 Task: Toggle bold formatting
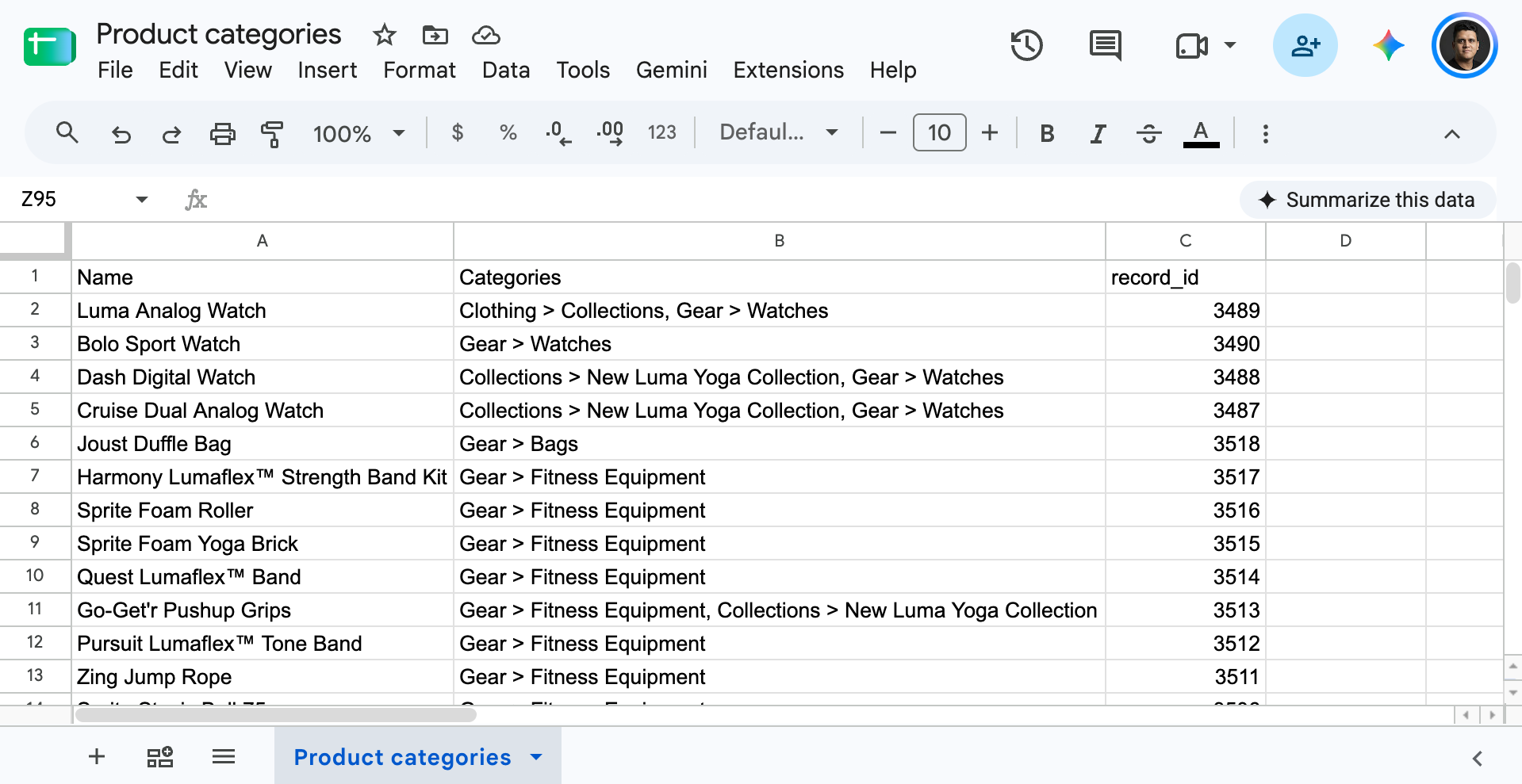click(1047, 133)
